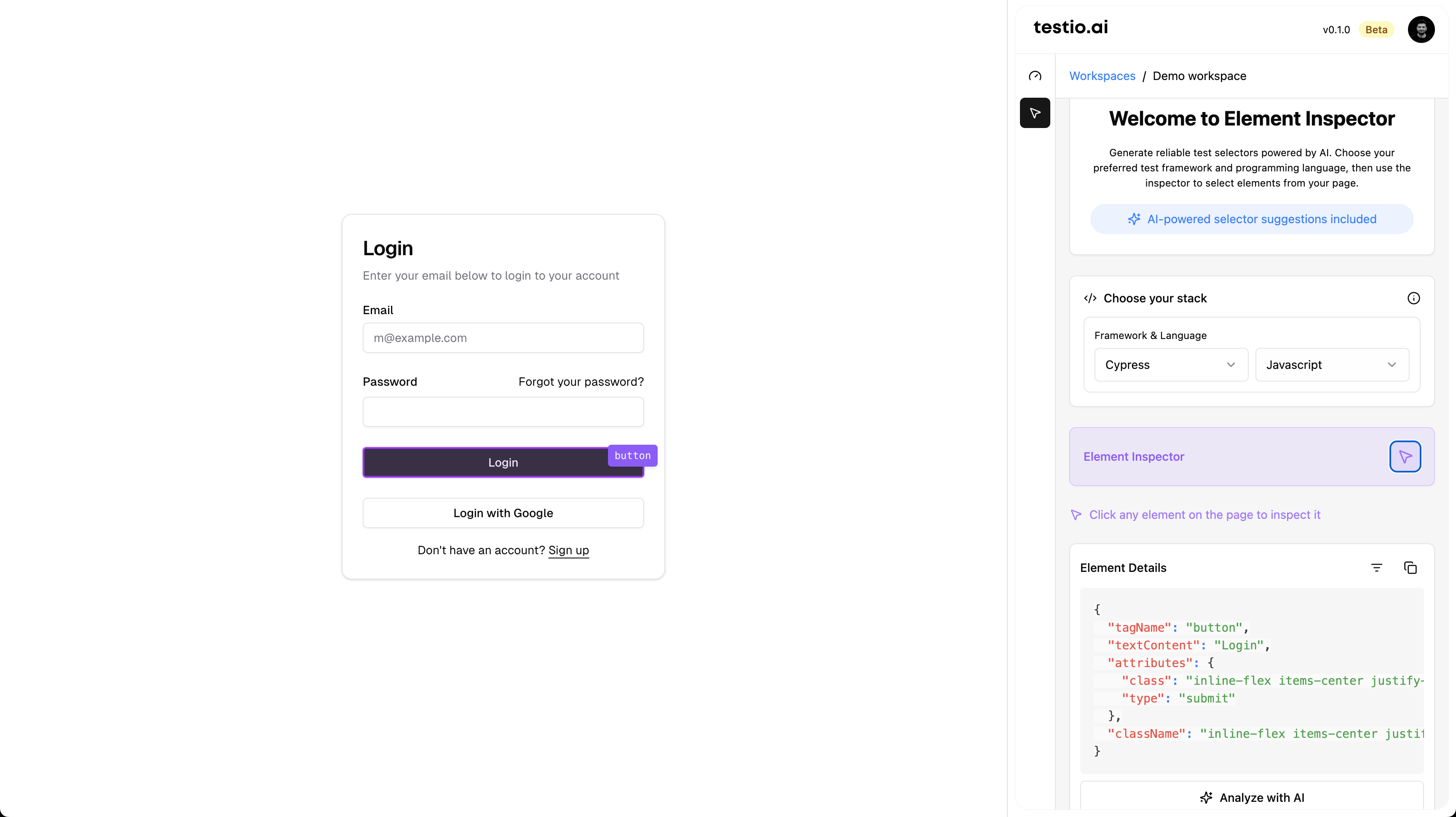Click the highlighted Login submit button
The height and width of the screenshot is (817, 1456).
click(503, 462)
